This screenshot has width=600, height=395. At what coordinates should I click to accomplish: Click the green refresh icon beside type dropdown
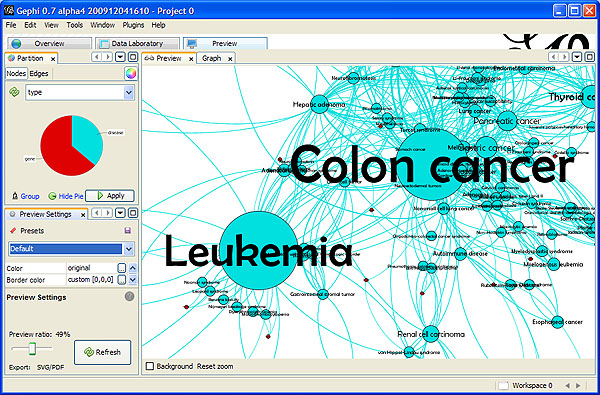(15, 92)
